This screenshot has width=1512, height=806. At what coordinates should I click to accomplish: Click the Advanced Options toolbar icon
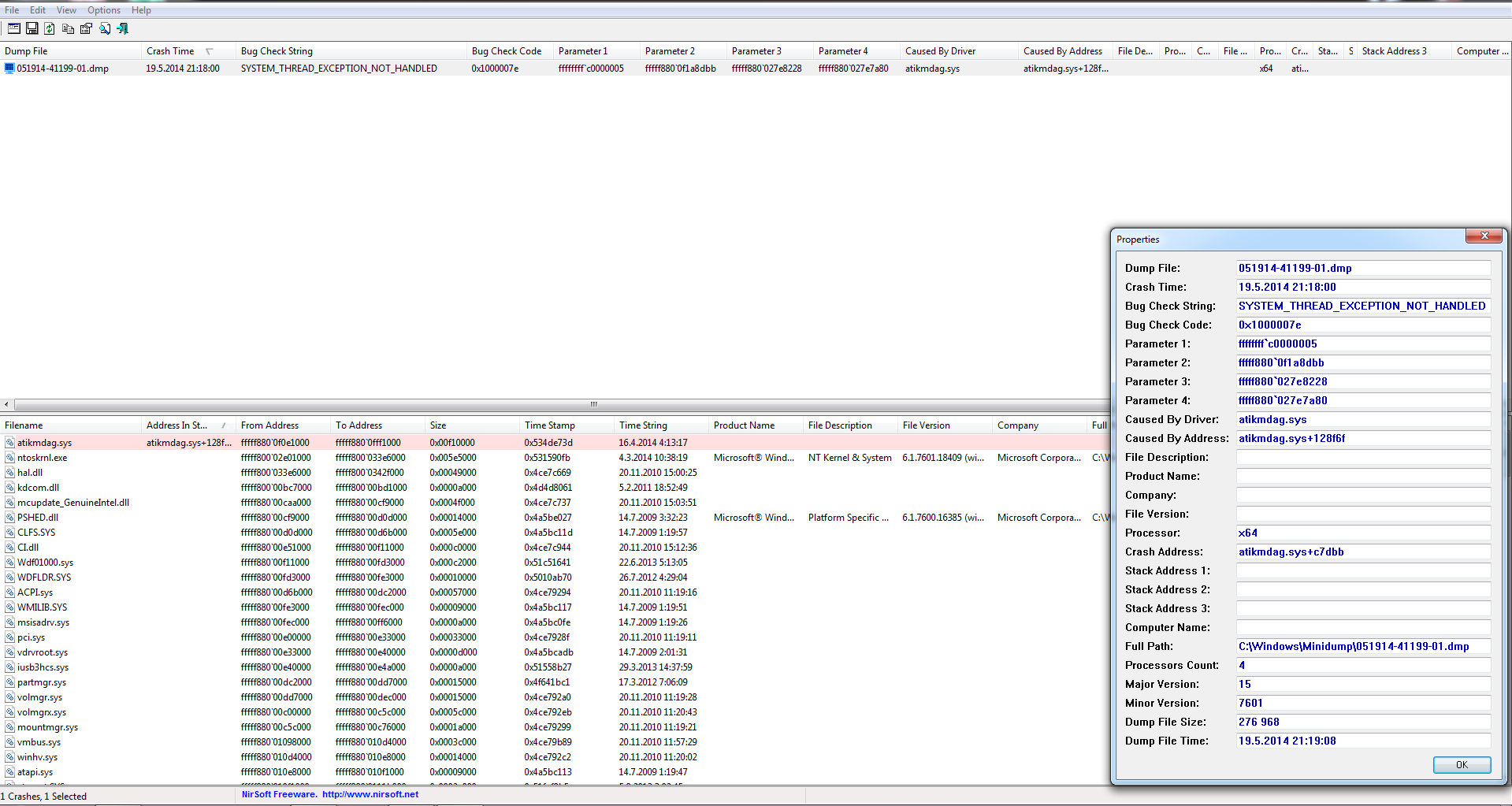click(x=13, y=28)
